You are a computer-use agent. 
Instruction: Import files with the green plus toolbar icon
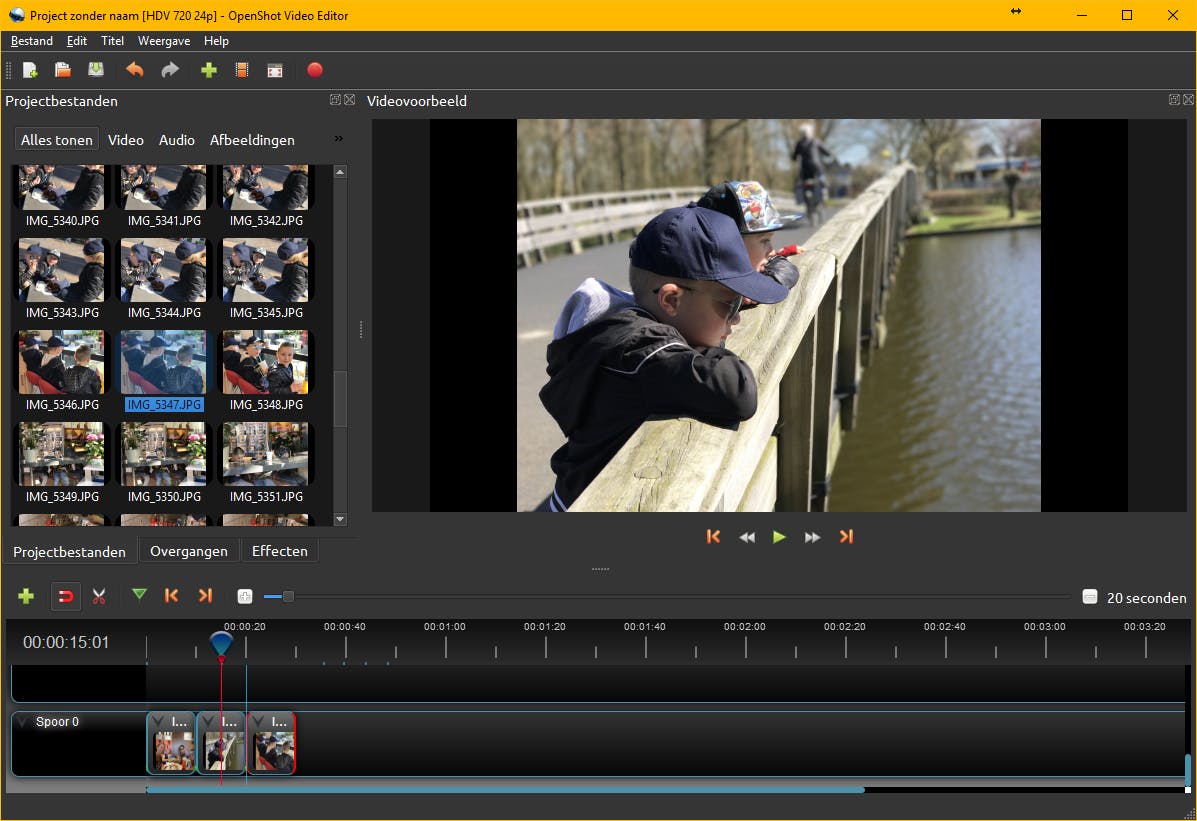tap(208, 70)
